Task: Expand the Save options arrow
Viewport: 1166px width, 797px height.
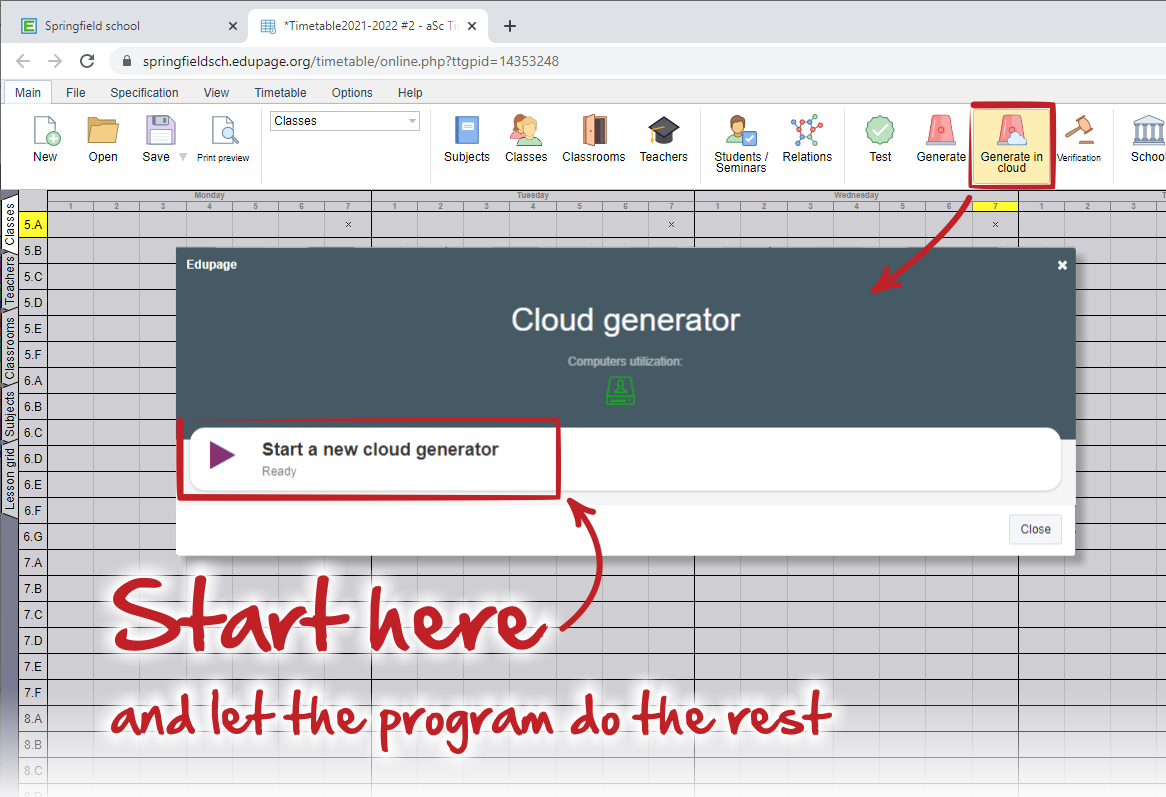Action: (x=183, y=157)
